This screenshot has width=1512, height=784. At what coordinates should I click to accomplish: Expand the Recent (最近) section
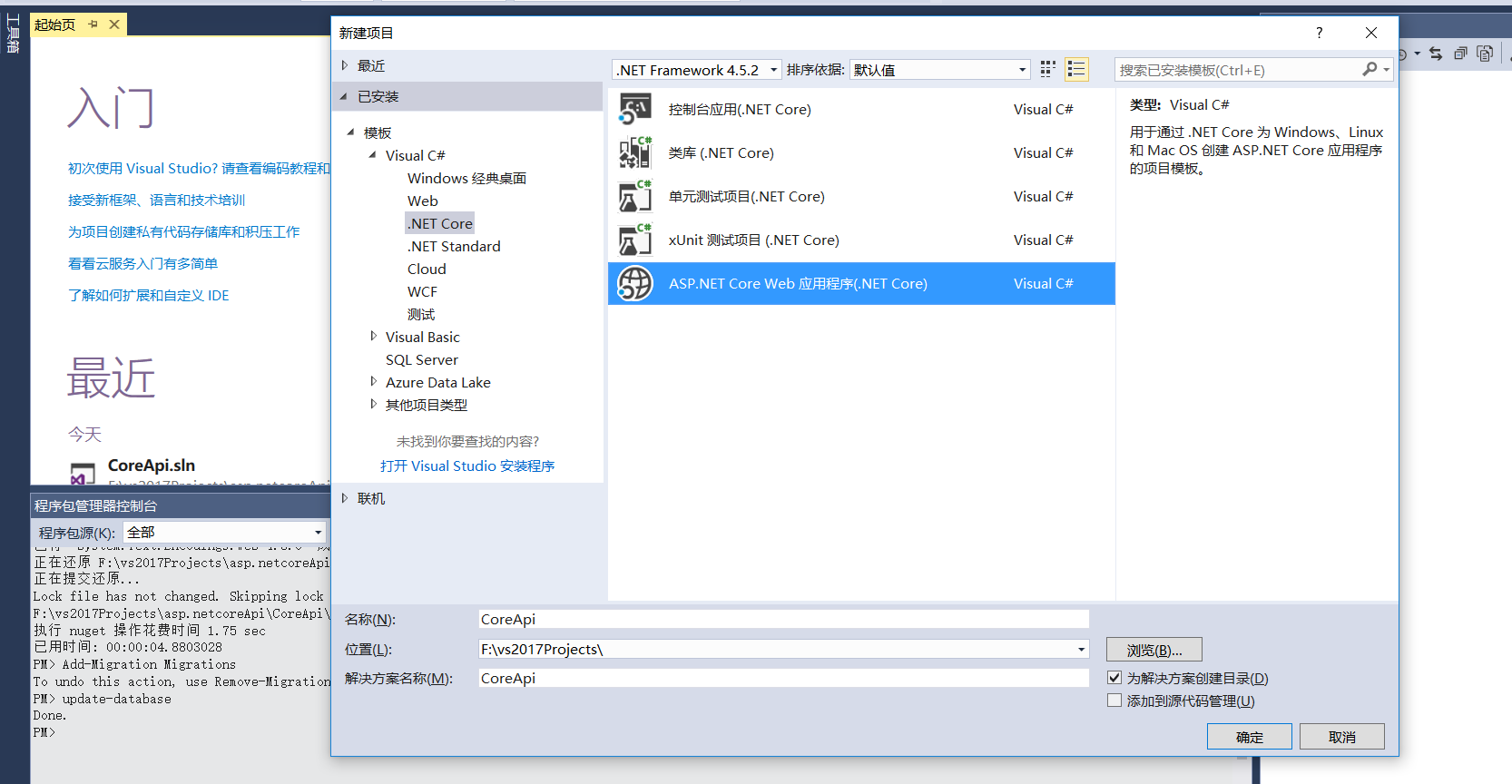point(345,65)
